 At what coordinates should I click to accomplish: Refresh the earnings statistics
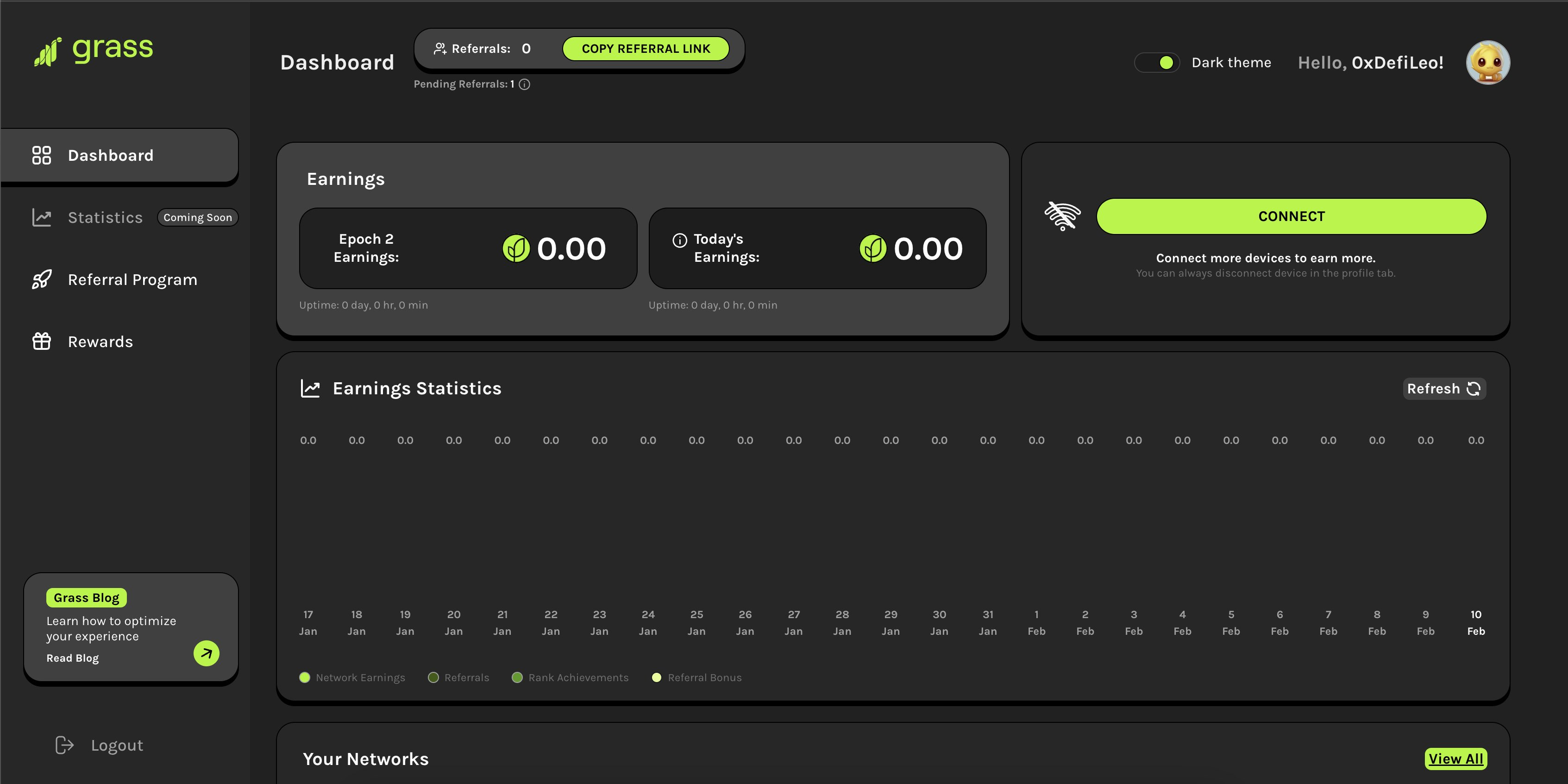[1444, 389]
